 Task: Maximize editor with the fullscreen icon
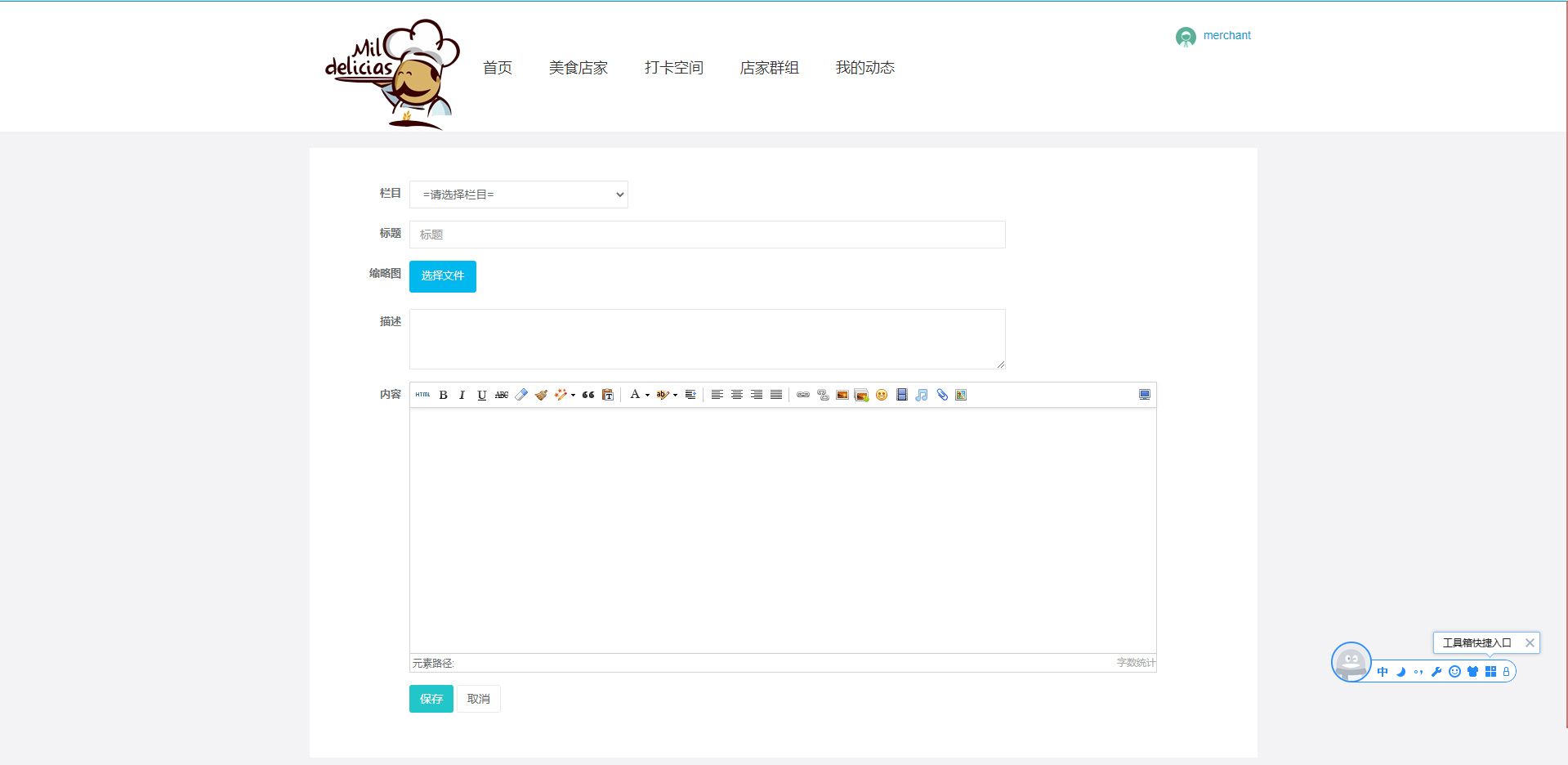(1145, 395)
